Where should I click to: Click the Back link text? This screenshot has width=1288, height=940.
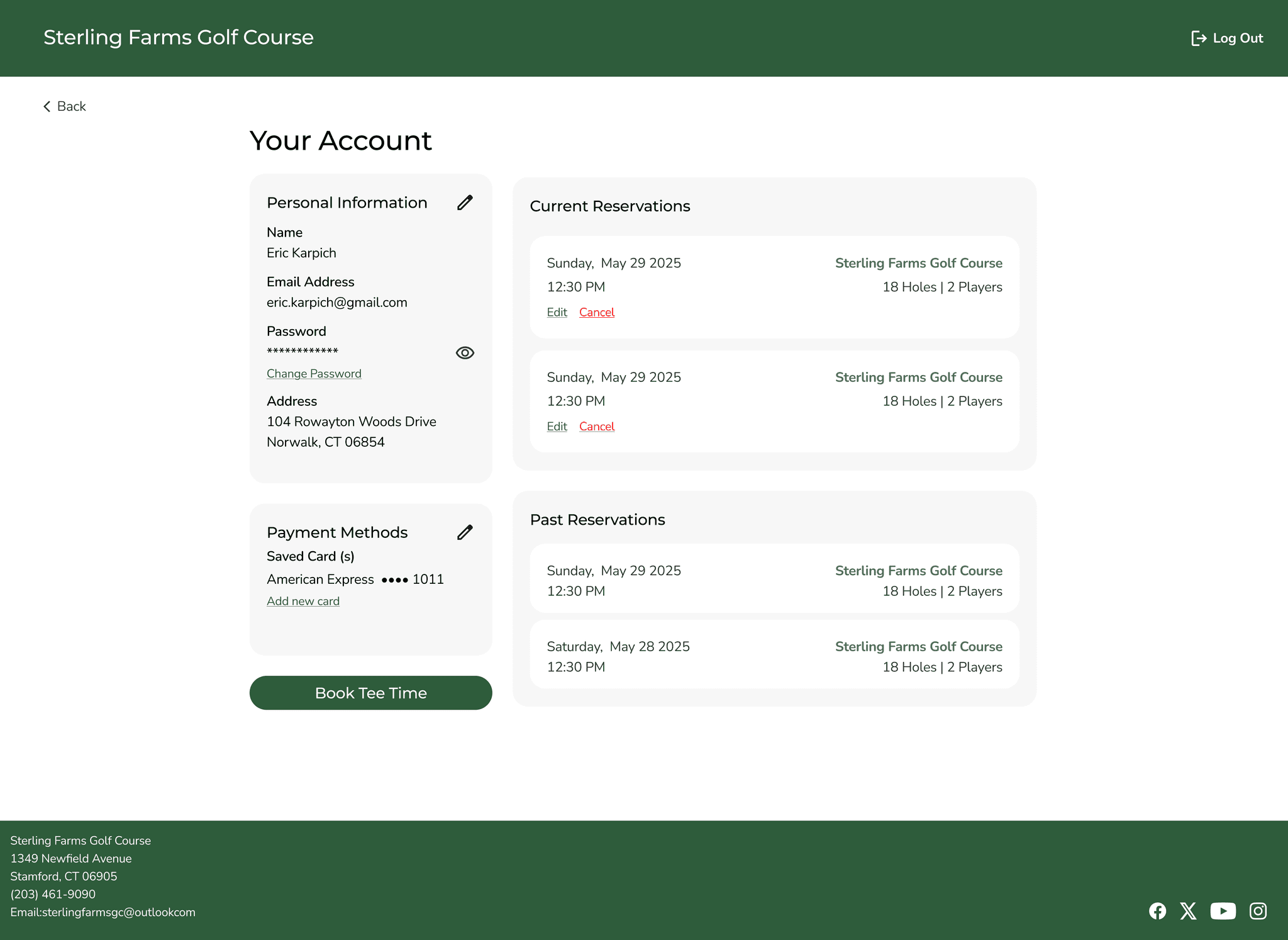pyautogui.click(x=71, y=106)
